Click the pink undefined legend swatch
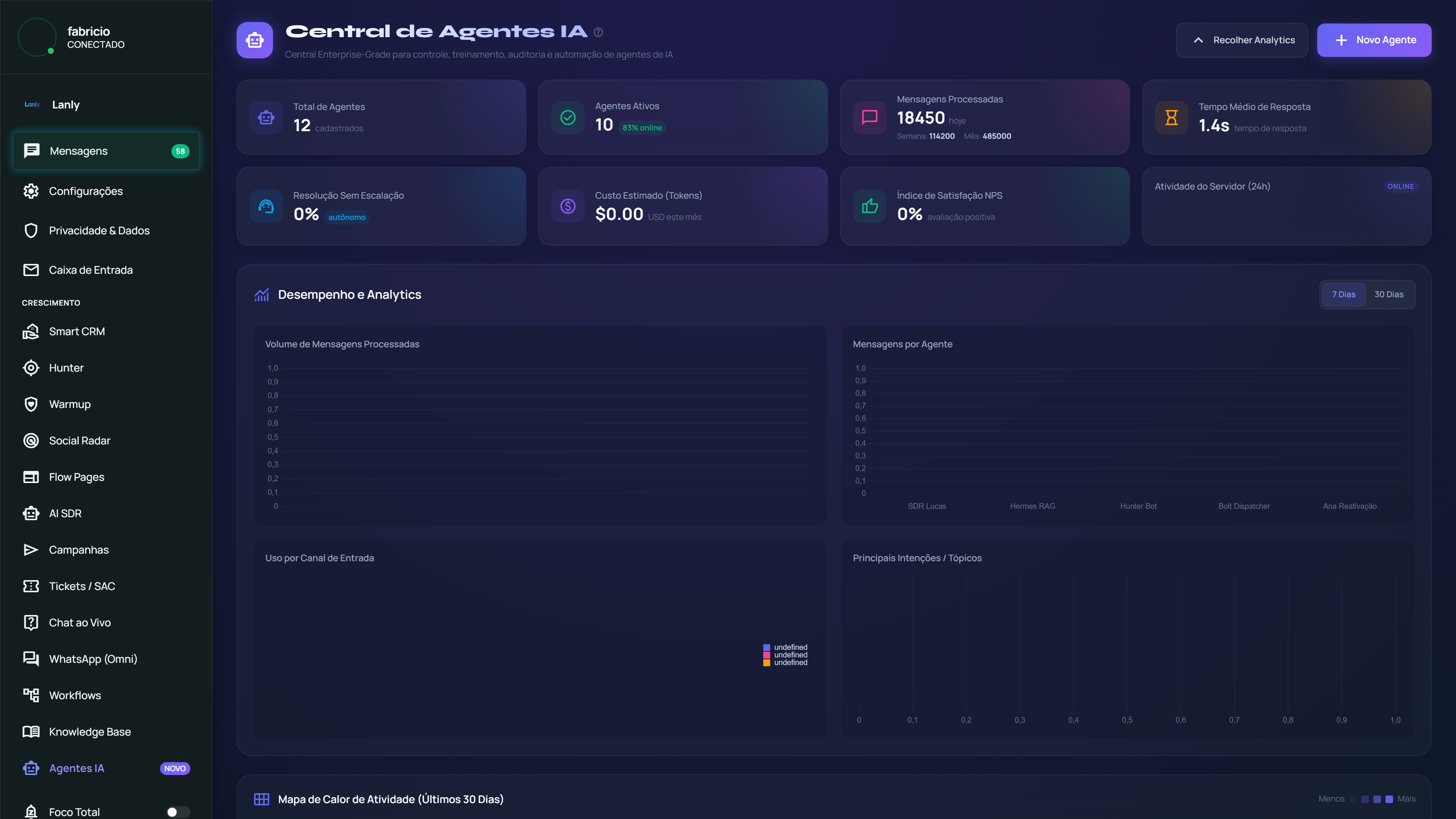Viewport: 1456px width, 819px height. [766, 655]
